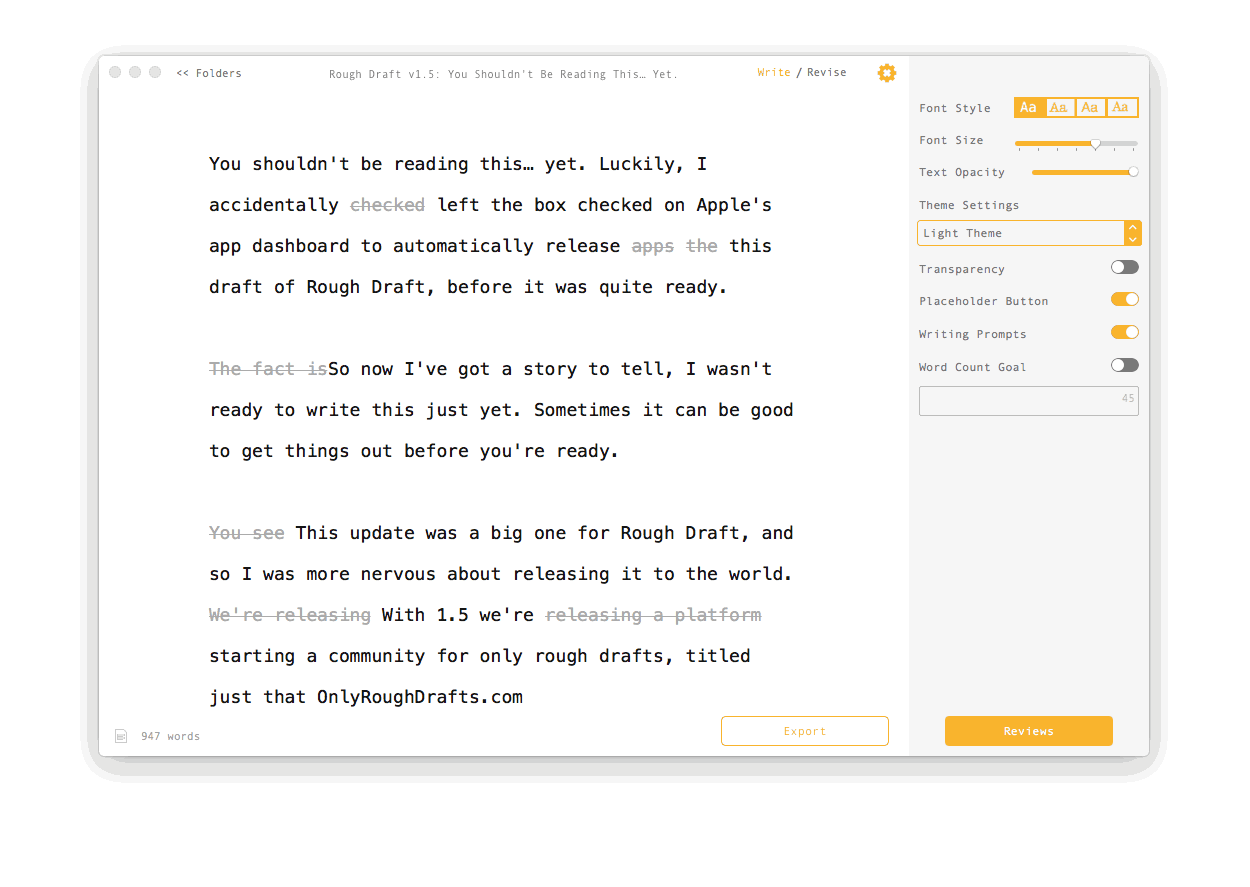
Task: Click the struck-through text 'You see'
Action: tap(247, 533)
